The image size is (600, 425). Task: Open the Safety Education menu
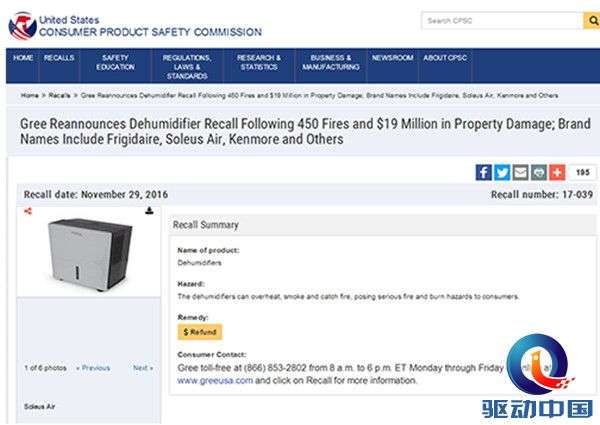tap(115, 62)
